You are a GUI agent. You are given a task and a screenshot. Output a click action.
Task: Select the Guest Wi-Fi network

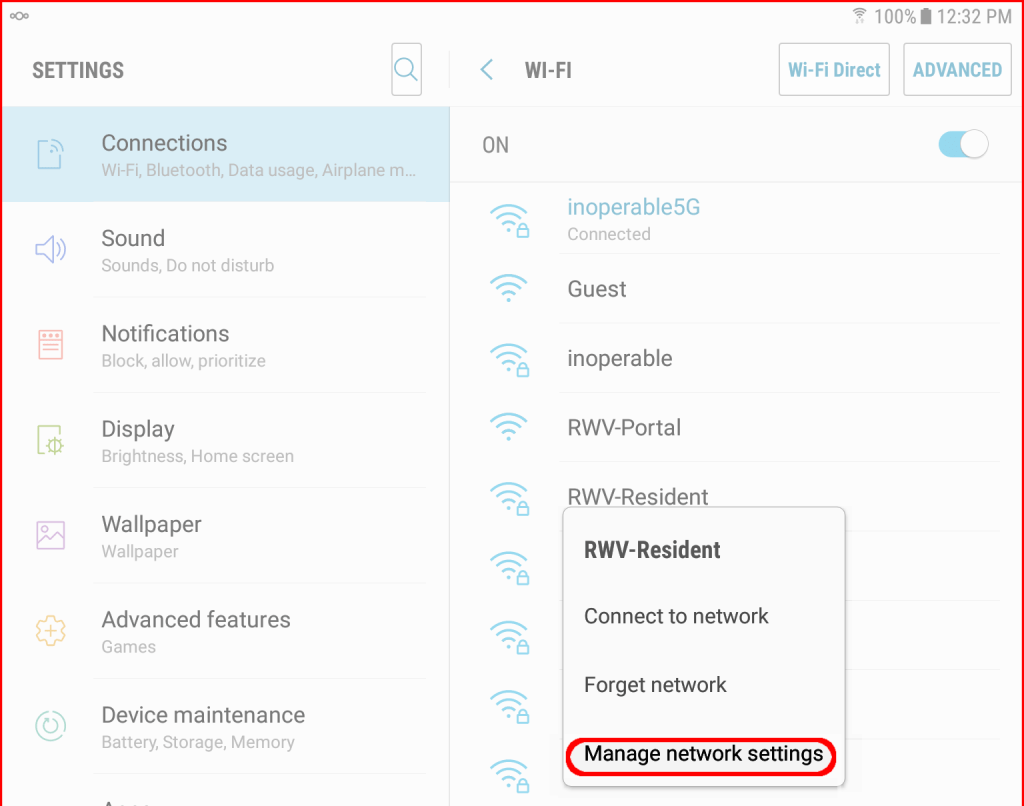pyautogui.click(x=597, y=289)
